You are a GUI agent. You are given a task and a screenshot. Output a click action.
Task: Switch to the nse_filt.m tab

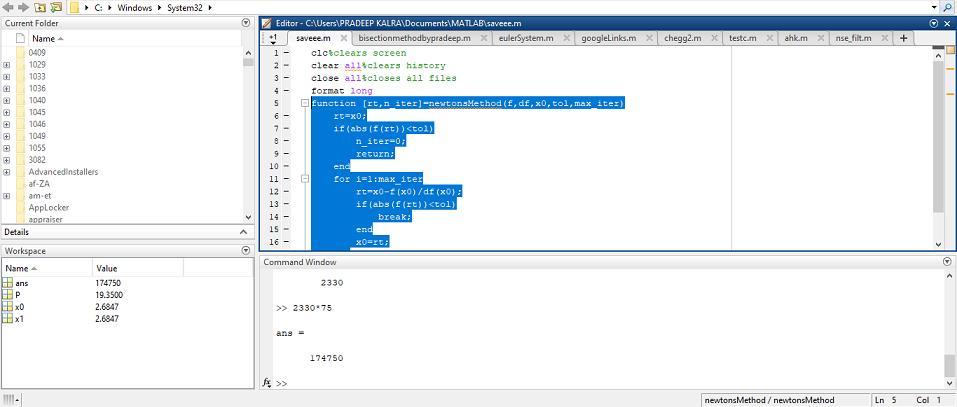click(x=853, y=38)
